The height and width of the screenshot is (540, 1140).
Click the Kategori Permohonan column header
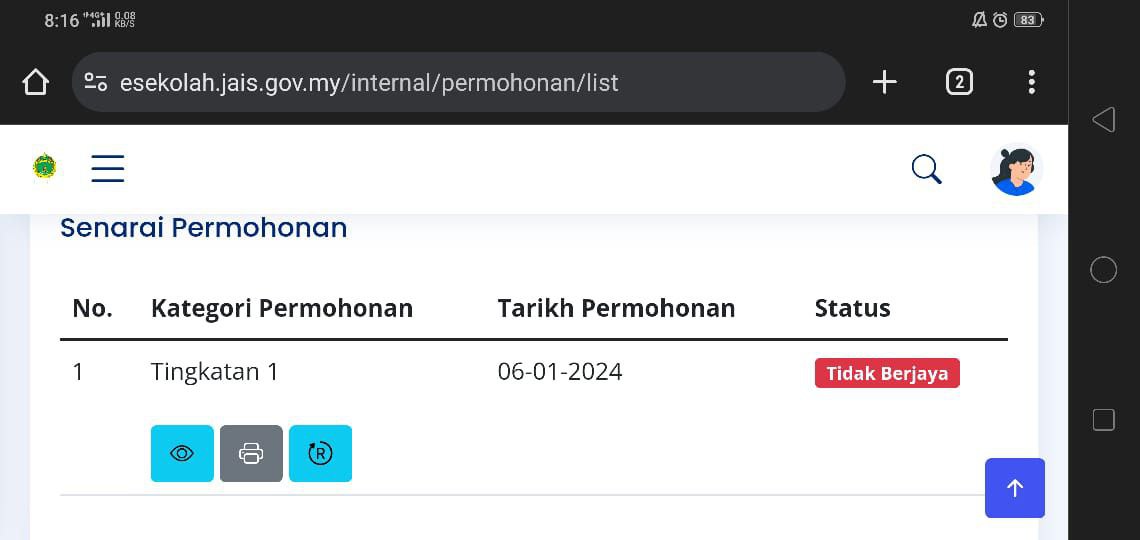tap(282, 308)
